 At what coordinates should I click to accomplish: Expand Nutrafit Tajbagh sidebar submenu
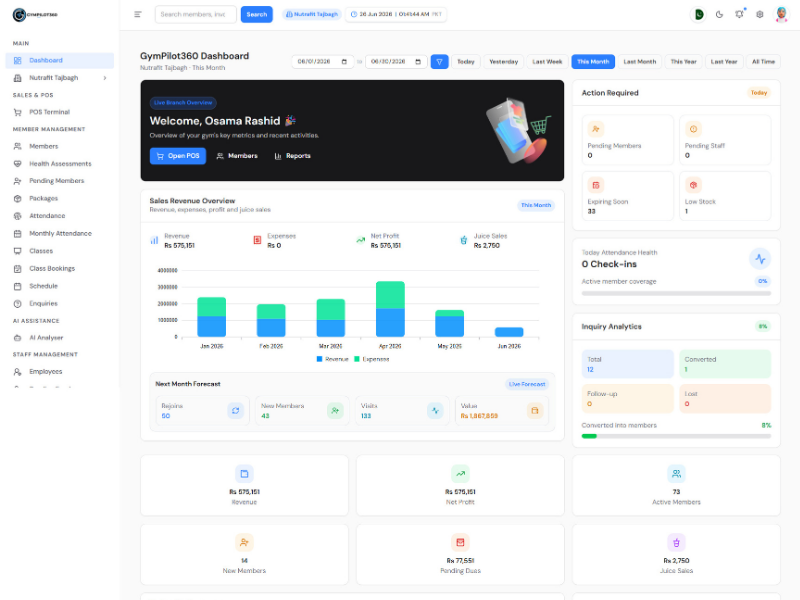(x=105, y=78)
